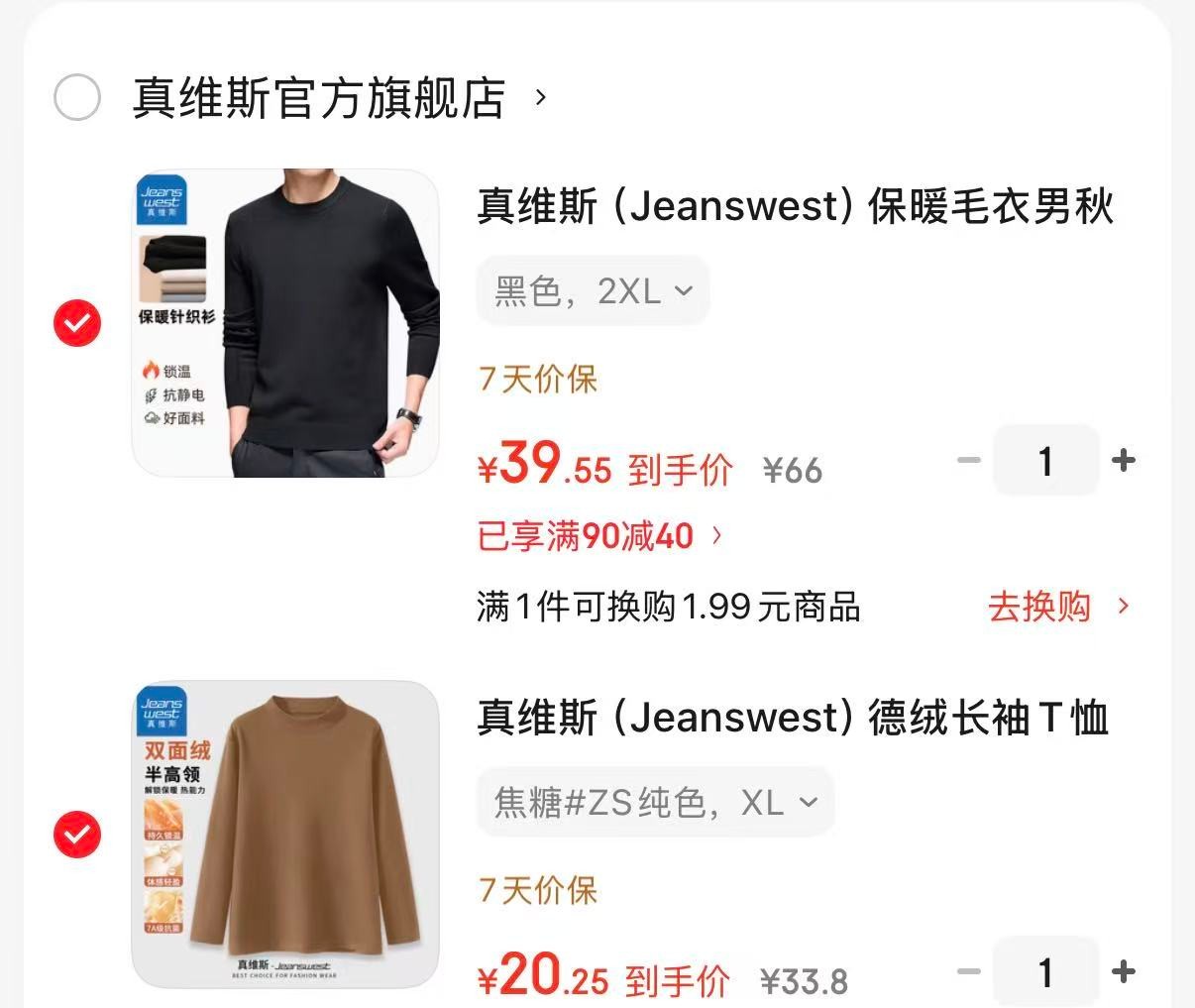Tap the arrow after 已享满90减40
The width and height of the screenshot is (1195, 1008).
(x=717, y=536)
